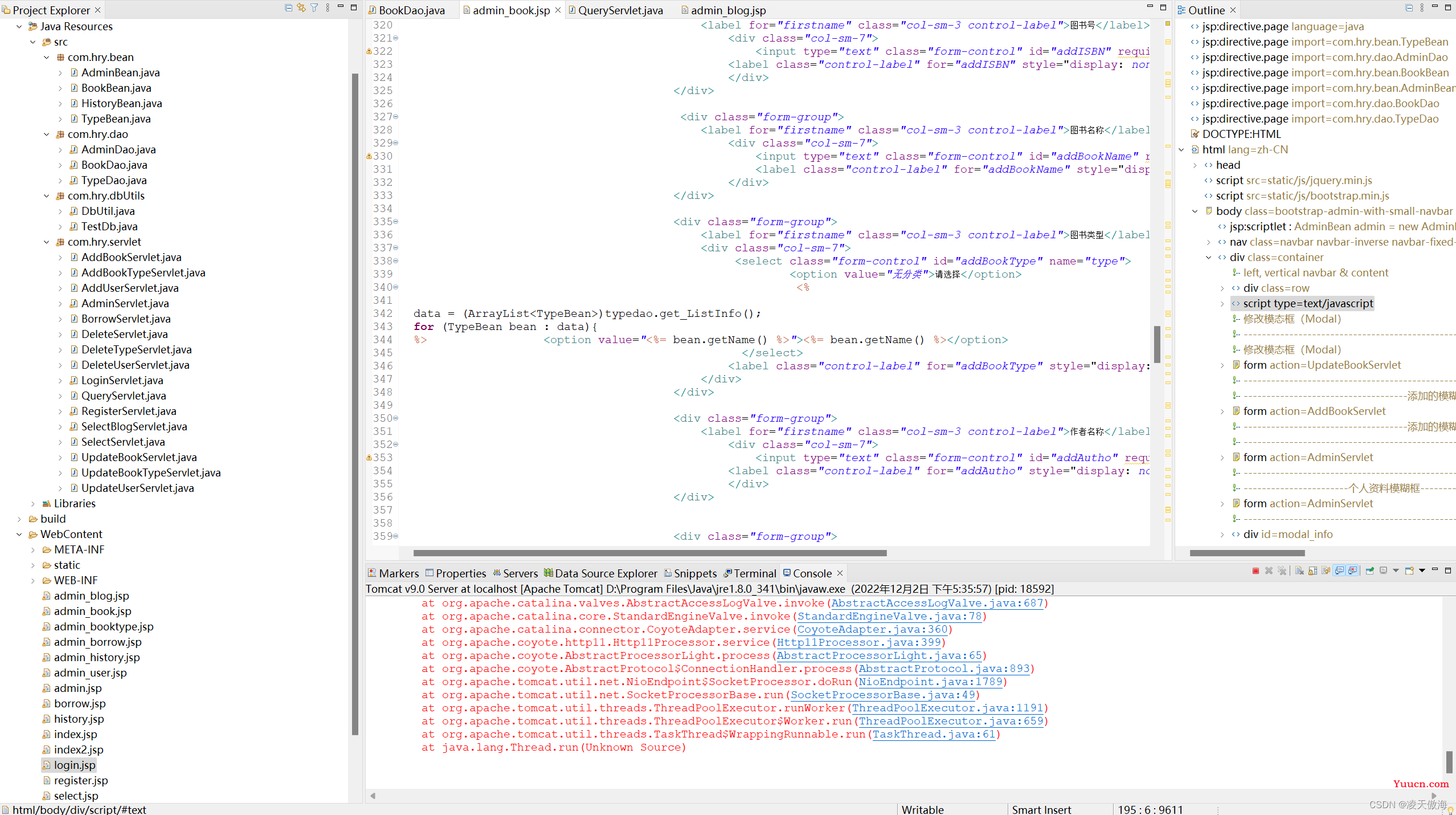Toggle code fold at line 335

coord(396,222)
